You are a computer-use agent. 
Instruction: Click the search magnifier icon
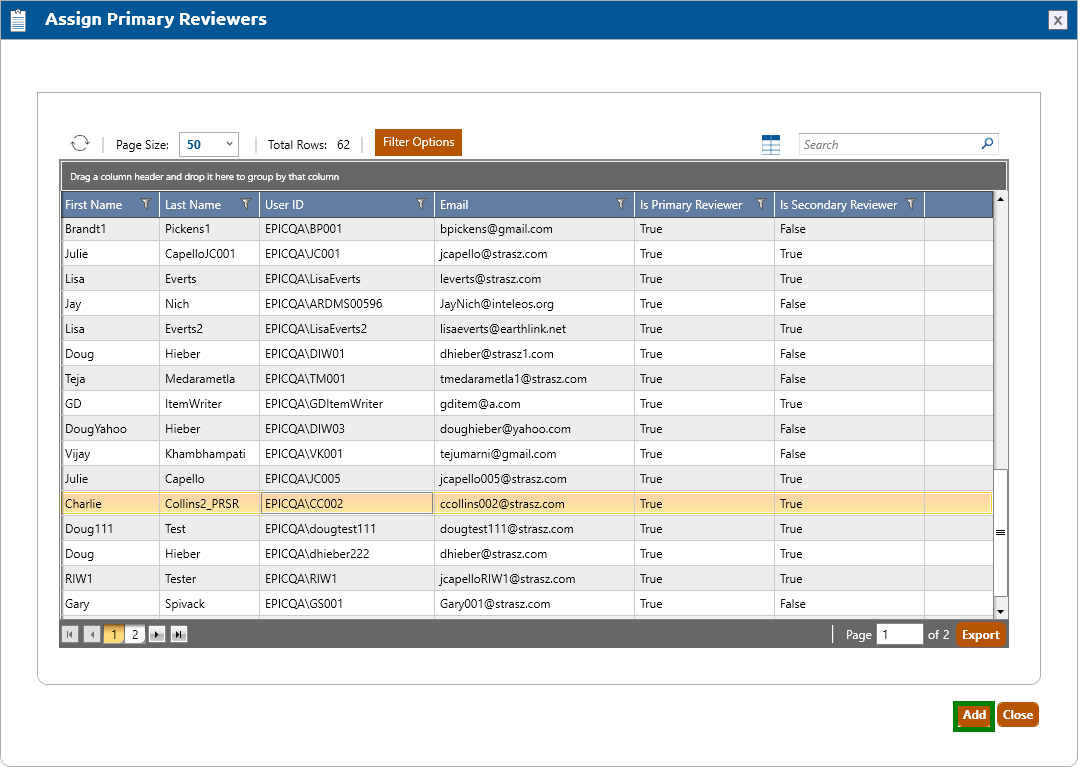[x=987, y=144]
